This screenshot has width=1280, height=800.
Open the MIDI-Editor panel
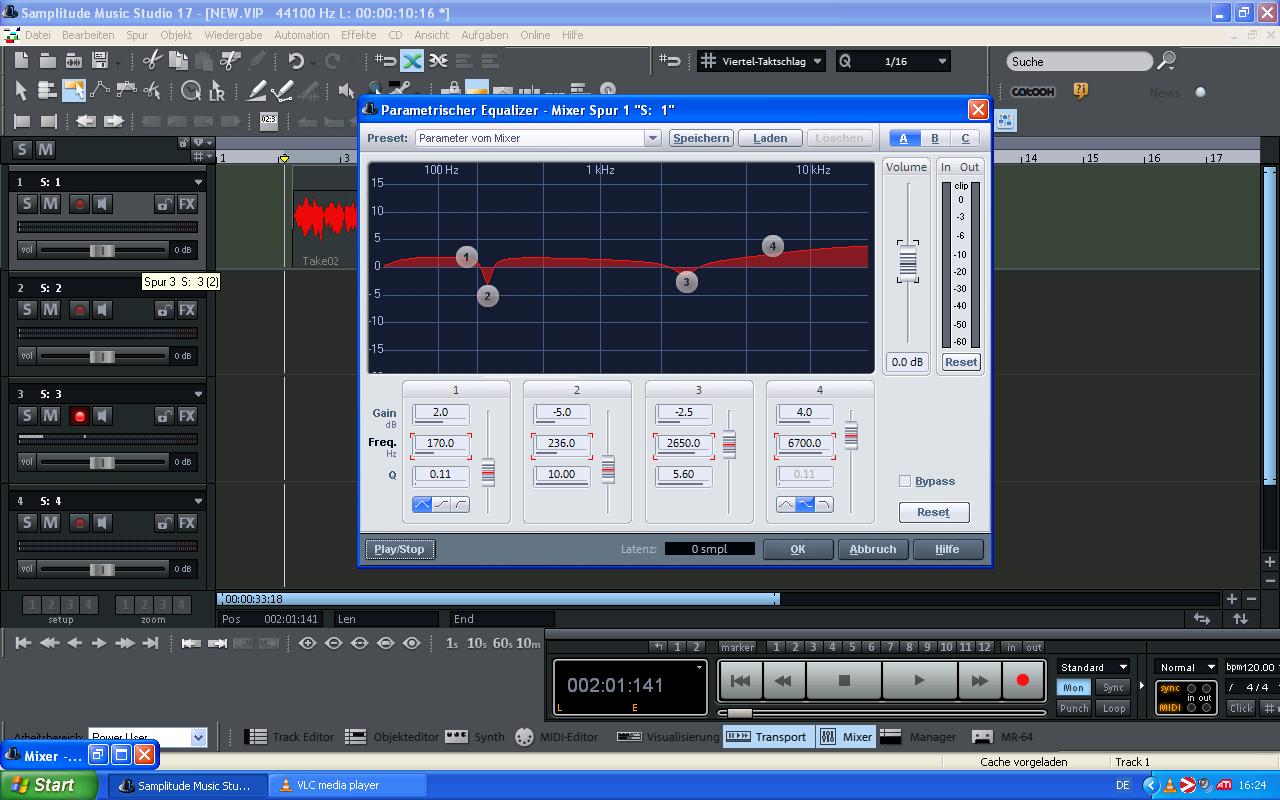[556, 737]
